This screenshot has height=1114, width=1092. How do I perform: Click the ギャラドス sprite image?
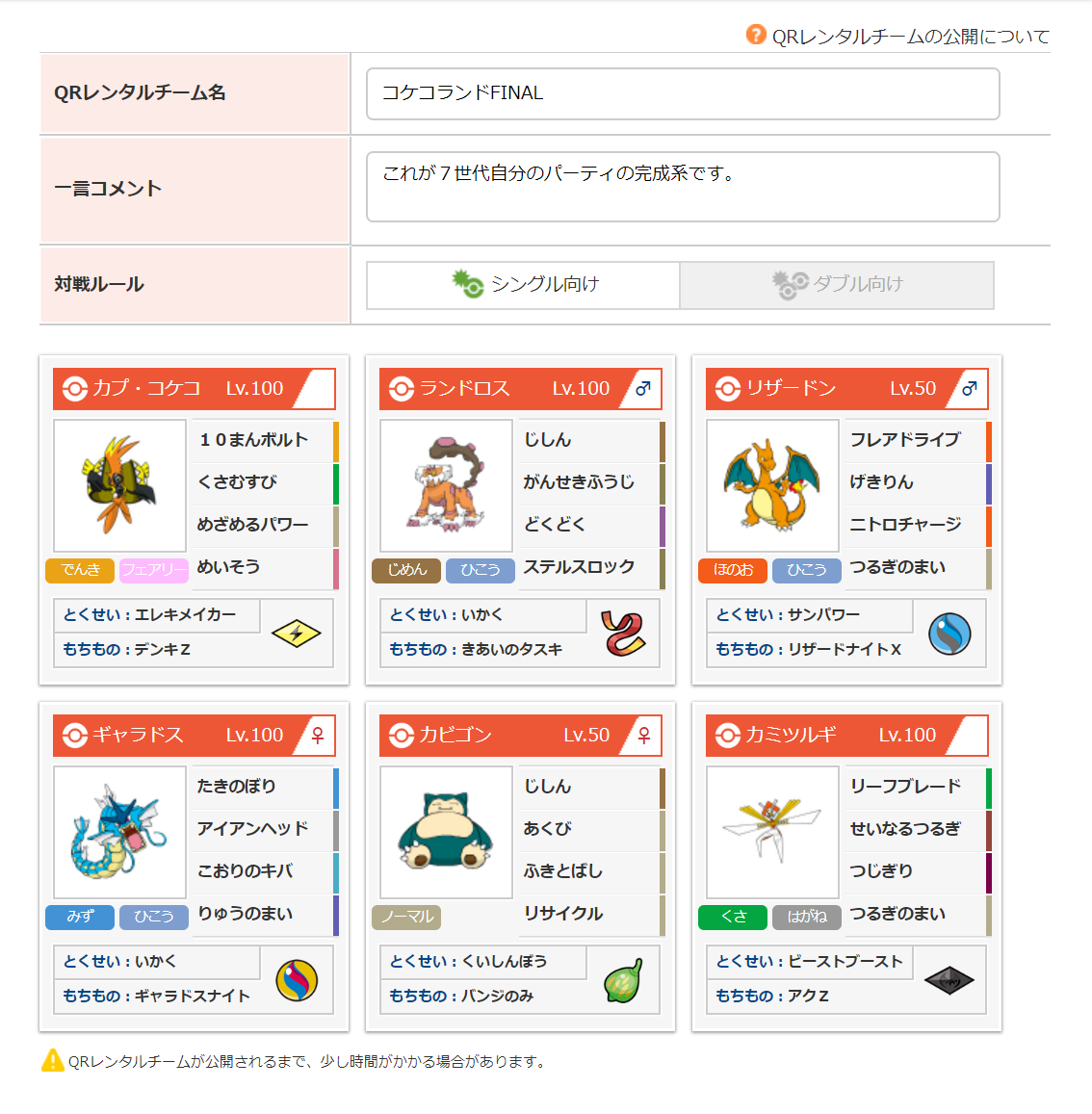tap(119, 832)
